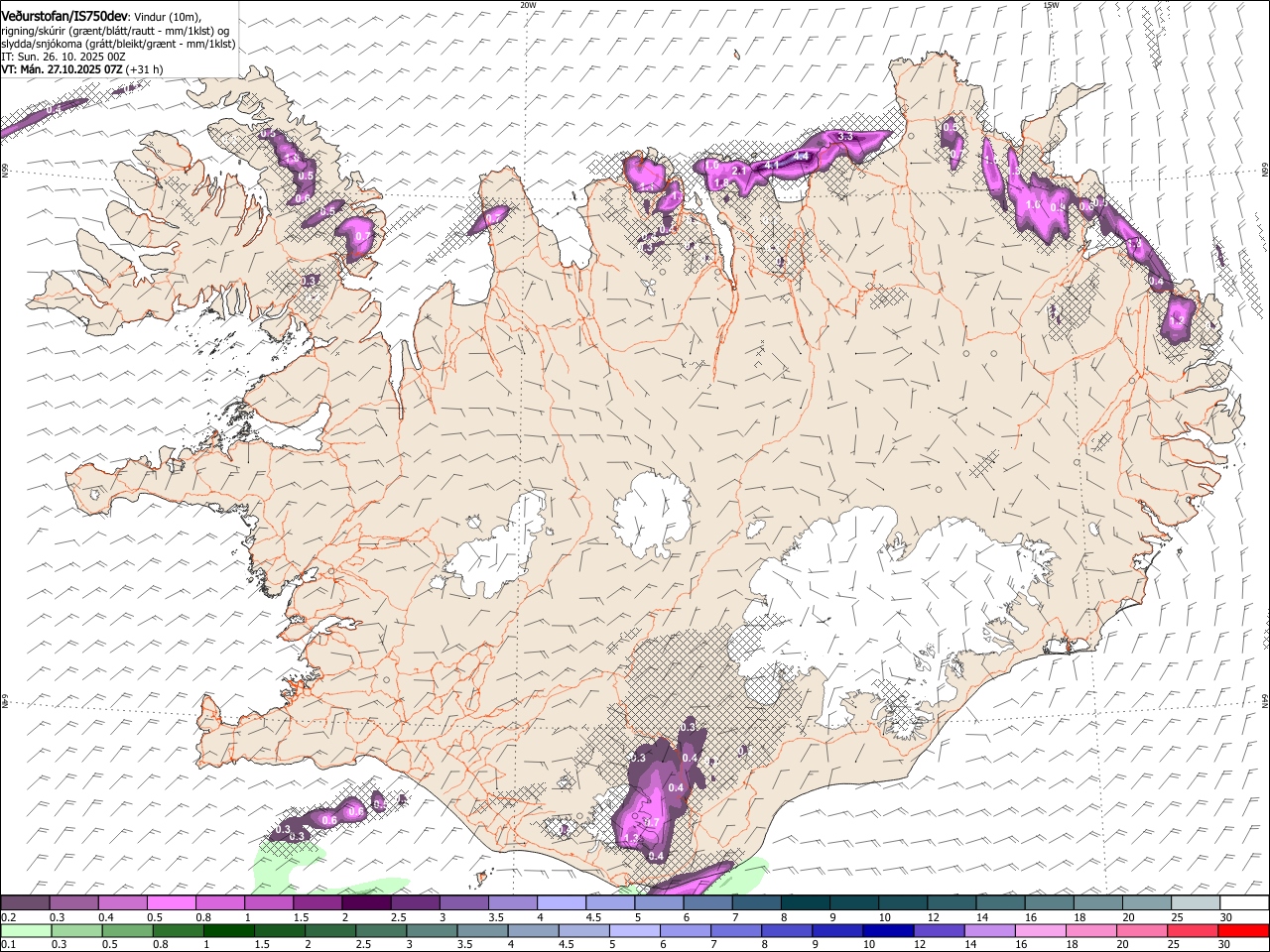
Task: Click the '4.1' precipitation value on the north coast
Action: (x=772, y=165)
